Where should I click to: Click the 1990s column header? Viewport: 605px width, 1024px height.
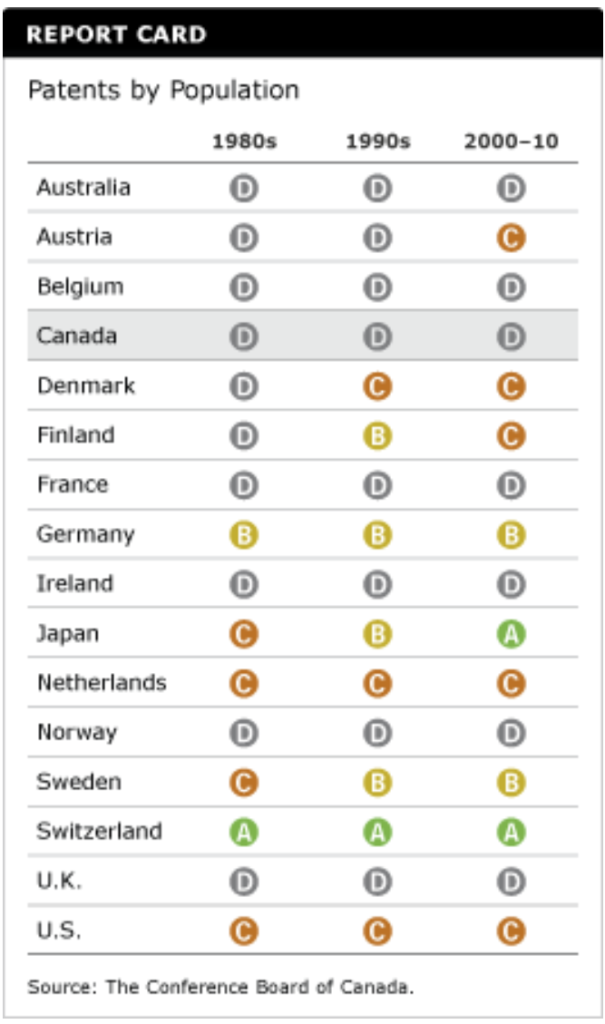(377, 142)
